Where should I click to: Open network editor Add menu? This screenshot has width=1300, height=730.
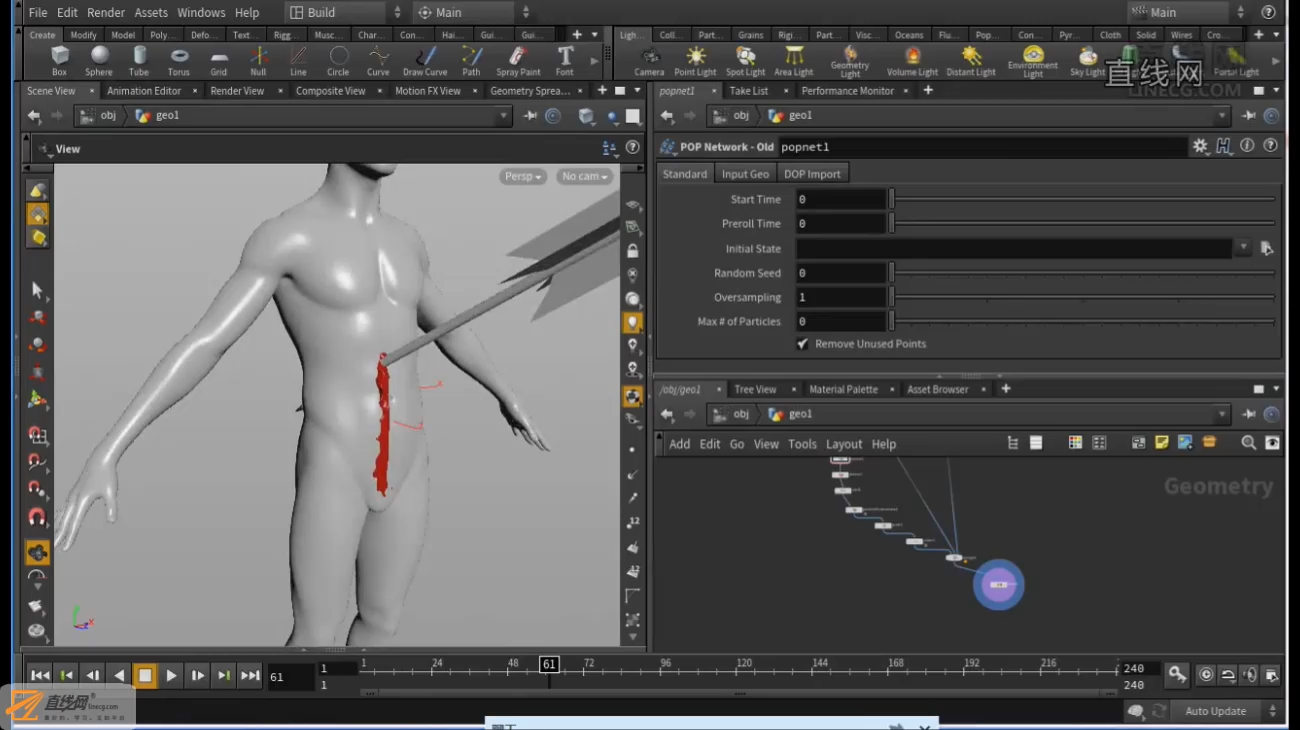point(679,444)
